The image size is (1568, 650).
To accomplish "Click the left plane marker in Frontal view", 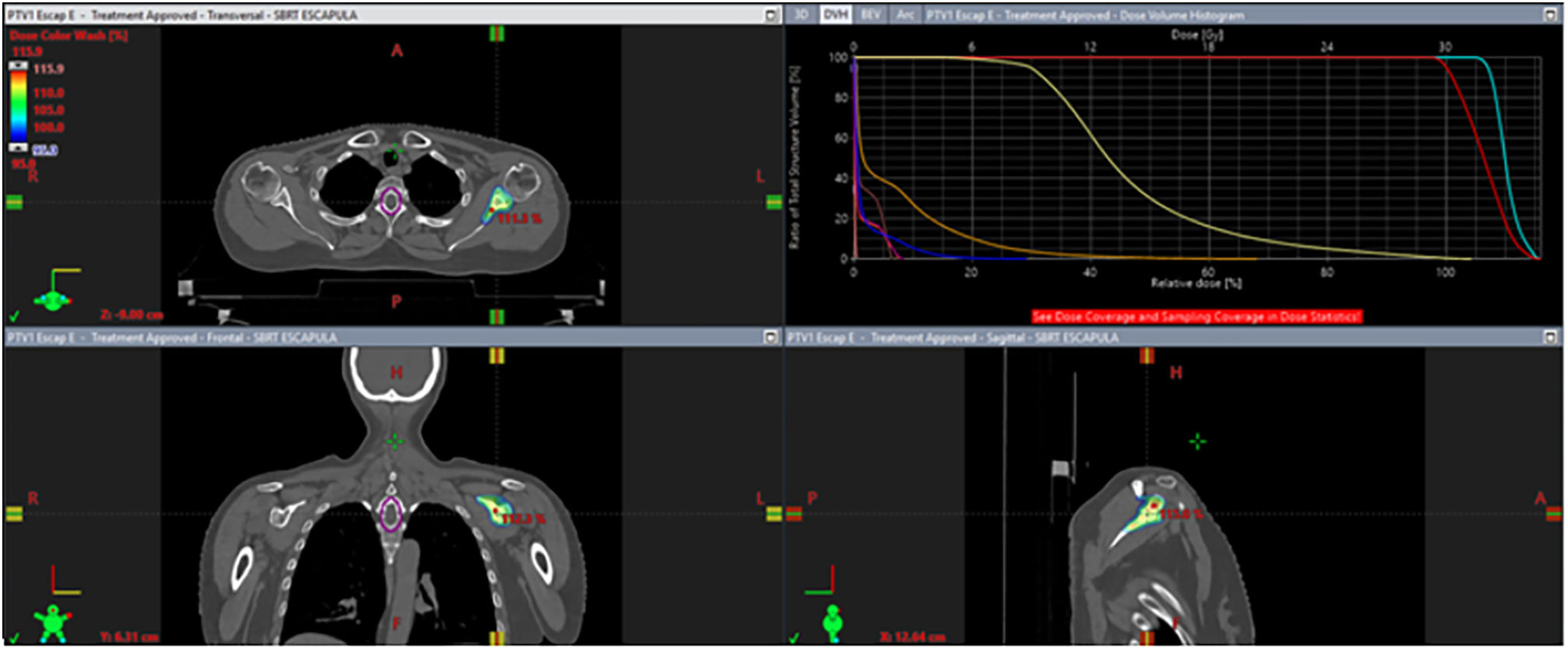I will pyautogui.click(x=14, y=514).
